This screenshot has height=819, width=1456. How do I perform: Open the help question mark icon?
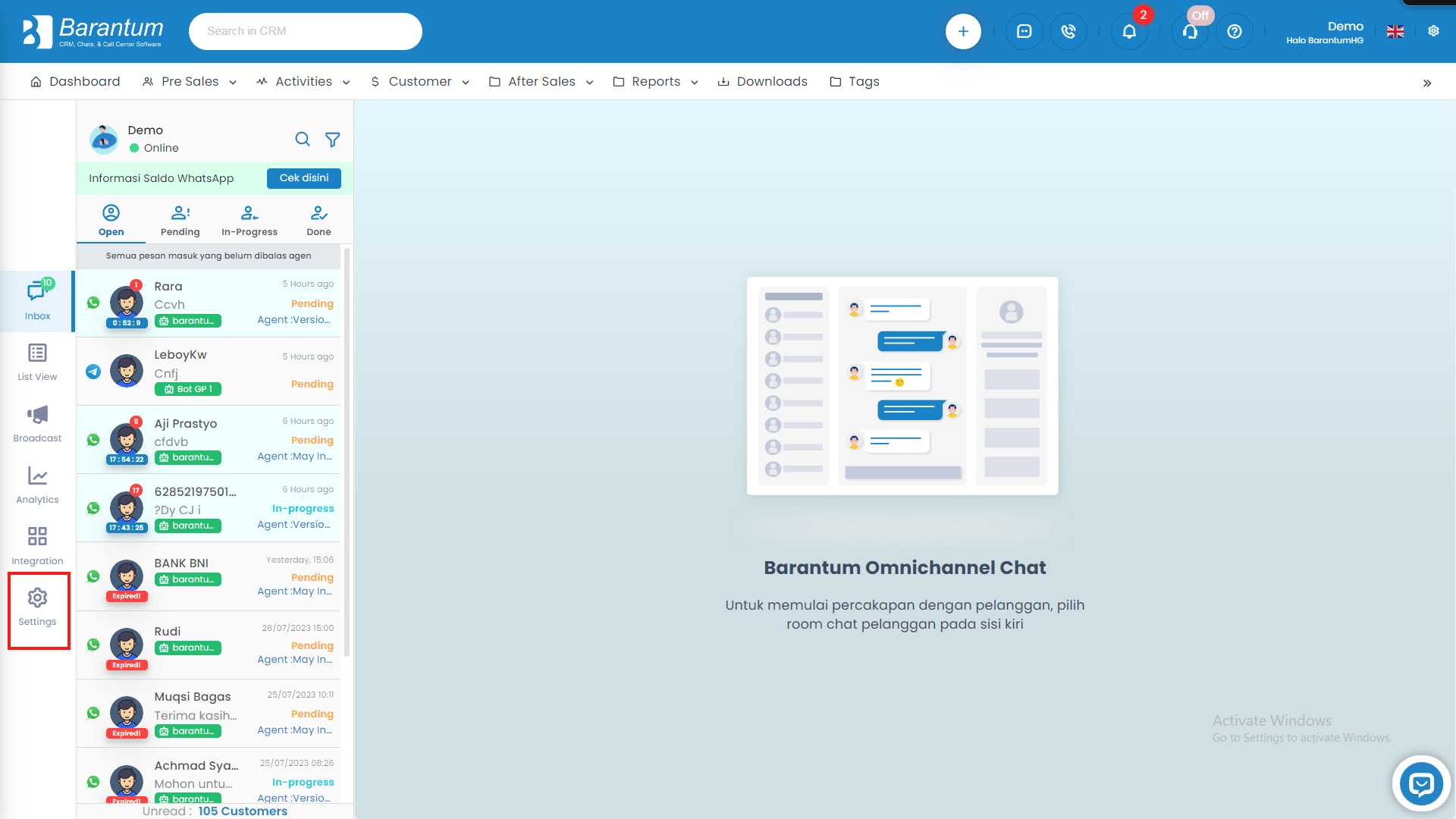[1235, 31]
